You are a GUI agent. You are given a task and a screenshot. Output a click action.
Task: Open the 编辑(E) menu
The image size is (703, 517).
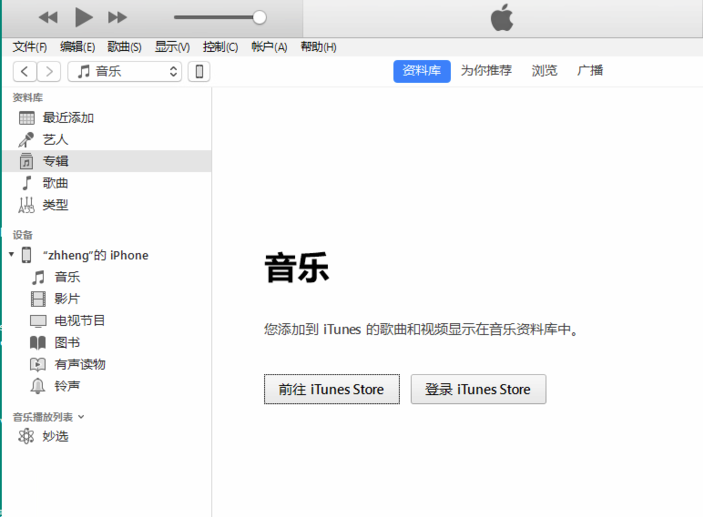coord(78,47)
